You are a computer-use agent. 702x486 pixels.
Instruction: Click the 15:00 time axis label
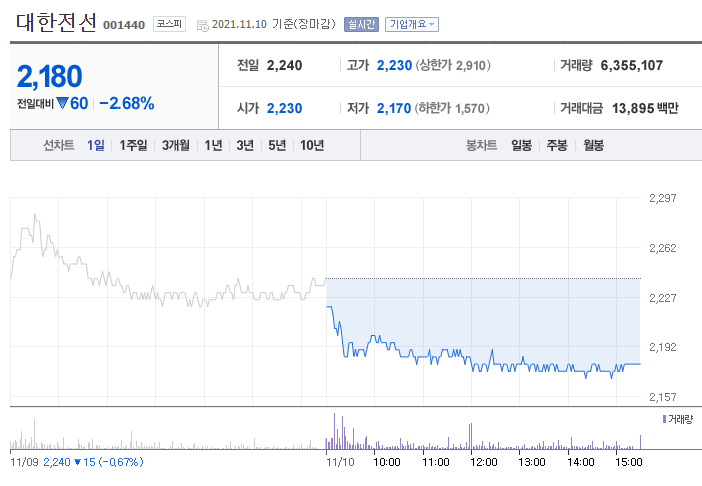pyautogui.click(x=629, y=462)
